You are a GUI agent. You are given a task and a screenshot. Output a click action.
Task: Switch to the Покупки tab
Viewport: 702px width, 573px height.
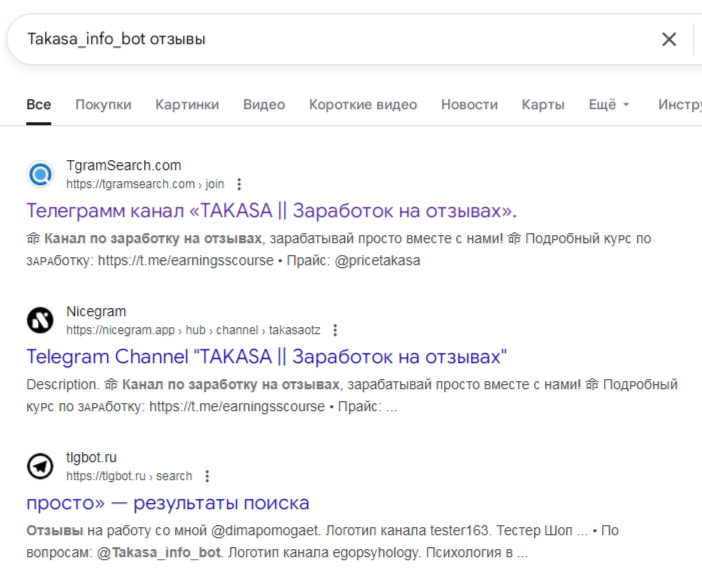point(103,105)
